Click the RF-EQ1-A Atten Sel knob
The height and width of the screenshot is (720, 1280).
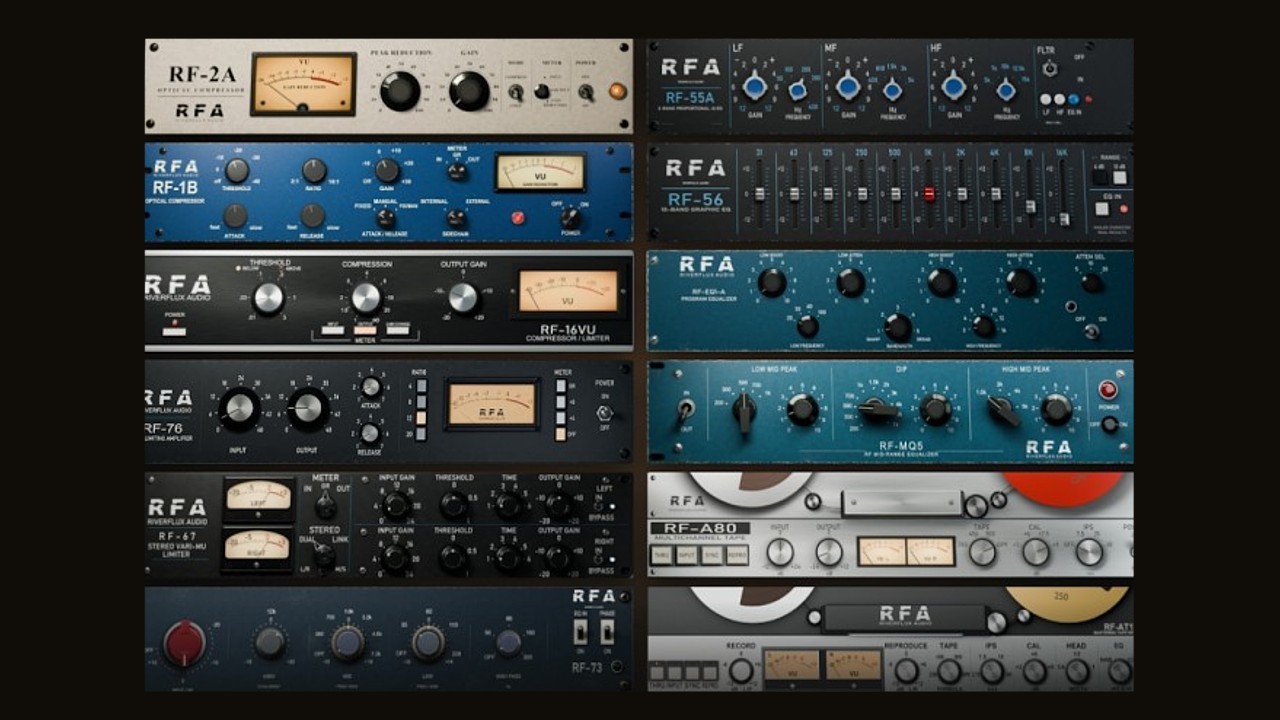click(x=1092, y=283)
